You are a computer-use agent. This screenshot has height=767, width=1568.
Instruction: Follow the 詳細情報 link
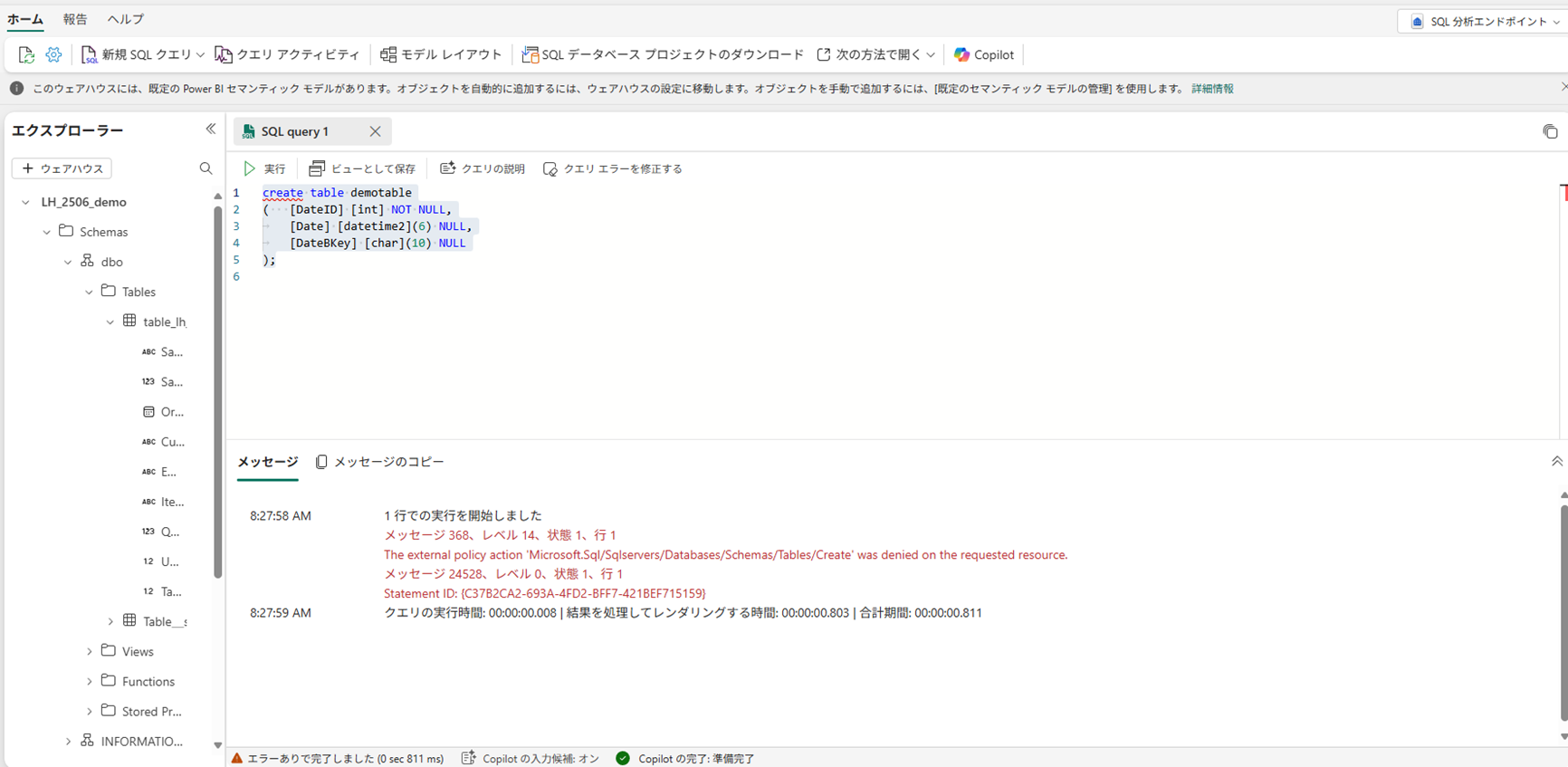point(1212,89)
